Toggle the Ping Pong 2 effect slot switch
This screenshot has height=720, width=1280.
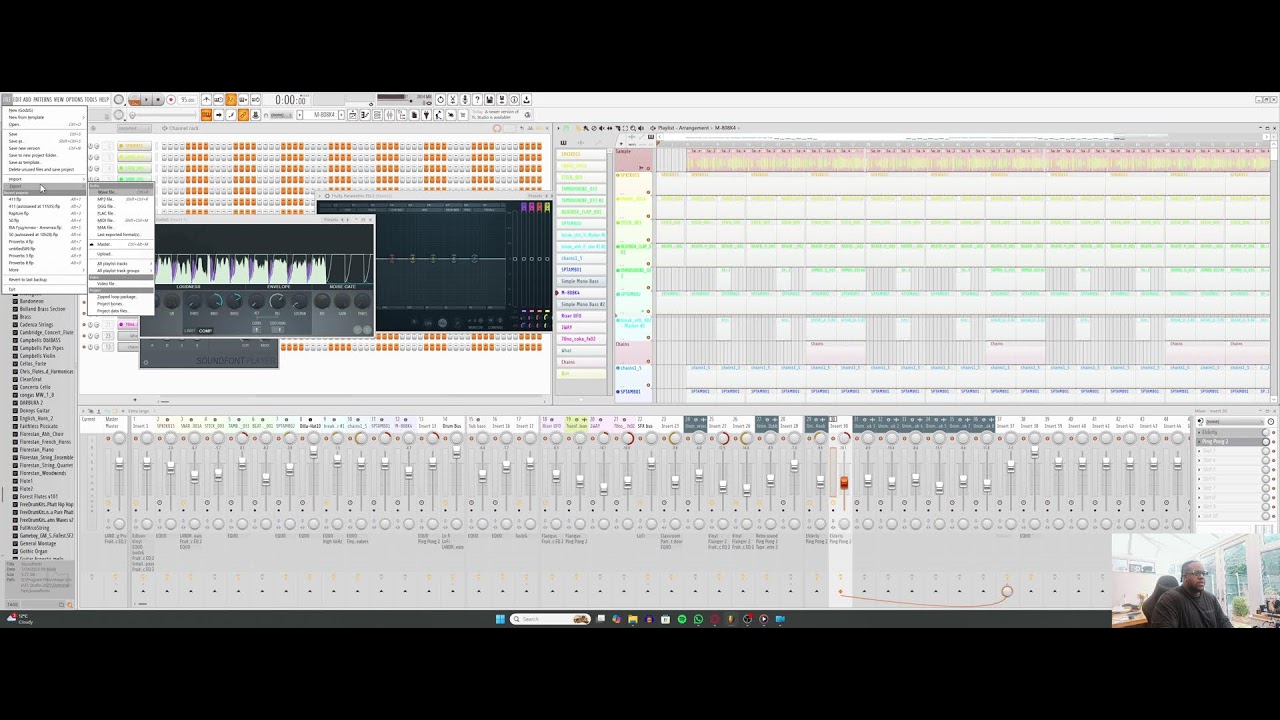(x=1274, y=442)
